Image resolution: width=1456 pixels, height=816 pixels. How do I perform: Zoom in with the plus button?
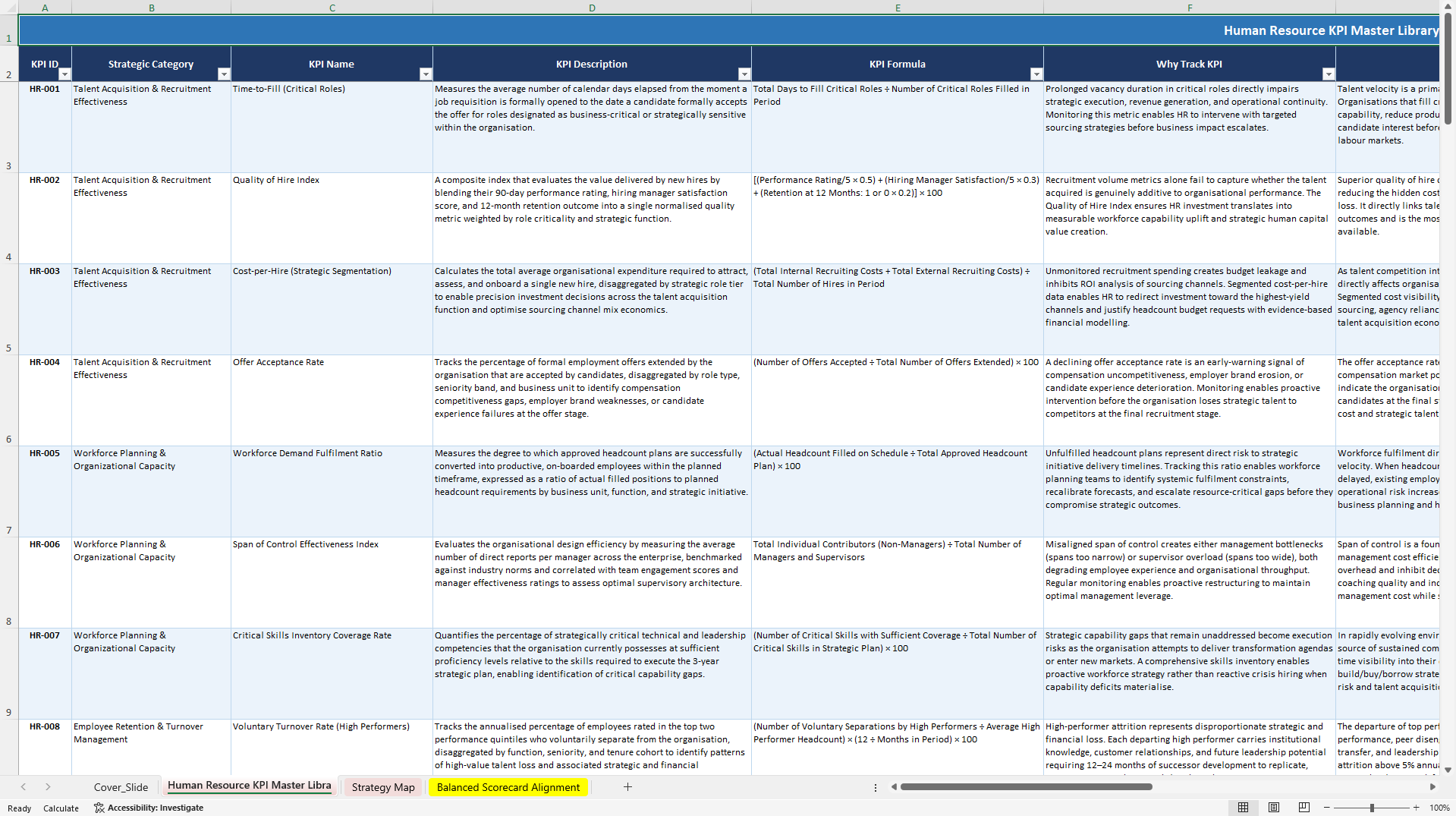[1416, 808]
